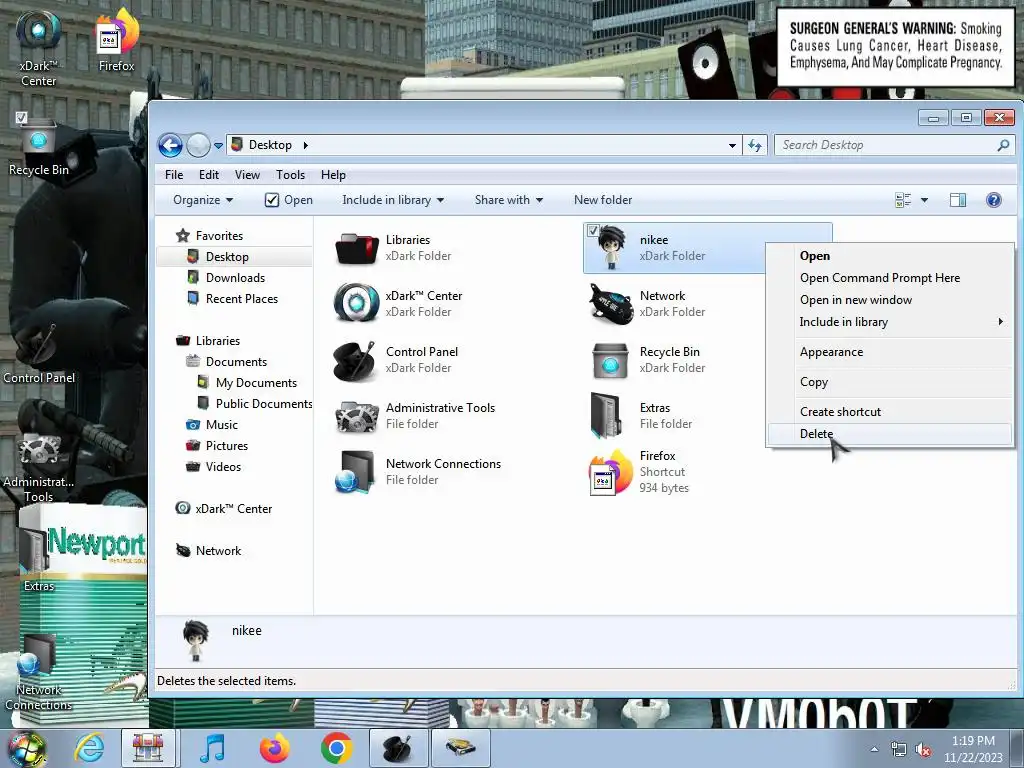This screenshot has width=1024, height=768.
Task: Click the New folder button
Action: coord(603,200)
